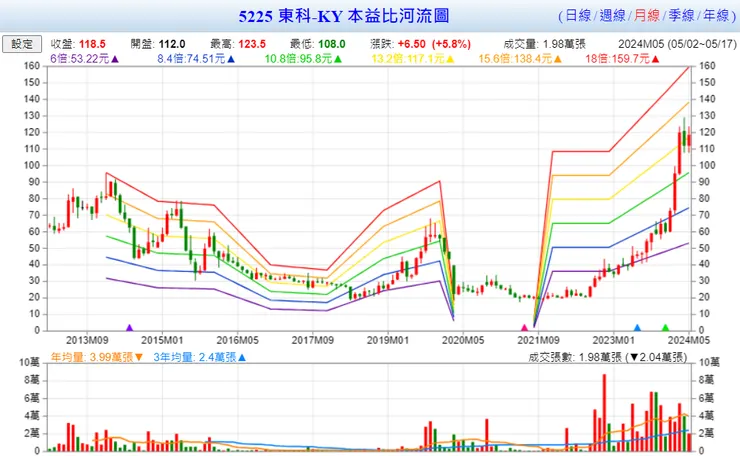Click the latest candlestick at chart's right edge
The width and height of the screenshot is (740, 456).
click(689, 139)
